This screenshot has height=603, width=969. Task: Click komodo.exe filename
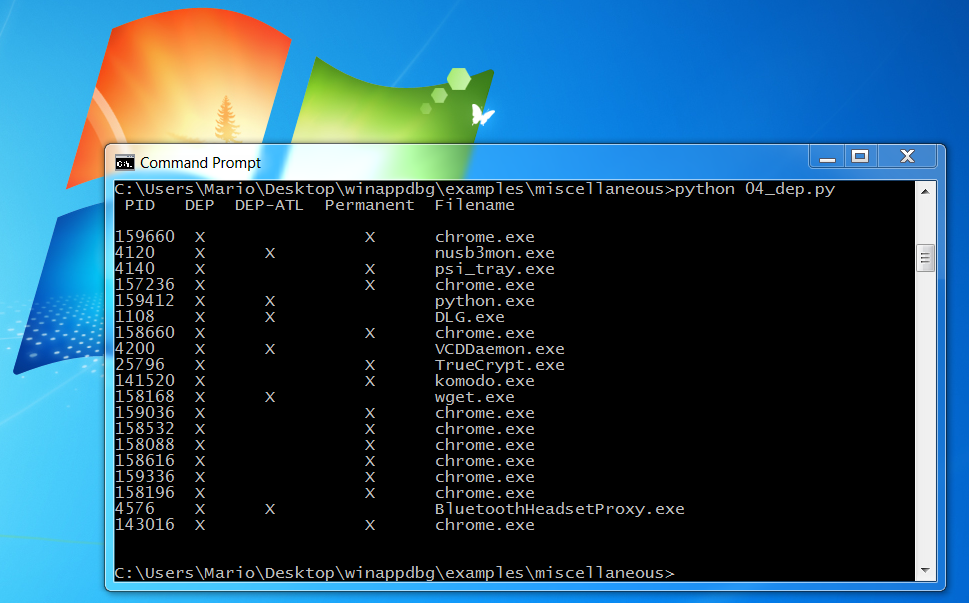[x=484, y=381]
